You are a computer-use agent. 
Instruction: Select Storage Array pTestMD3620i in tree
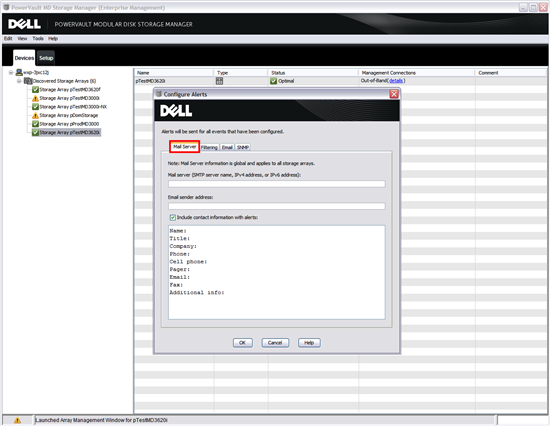70,133
